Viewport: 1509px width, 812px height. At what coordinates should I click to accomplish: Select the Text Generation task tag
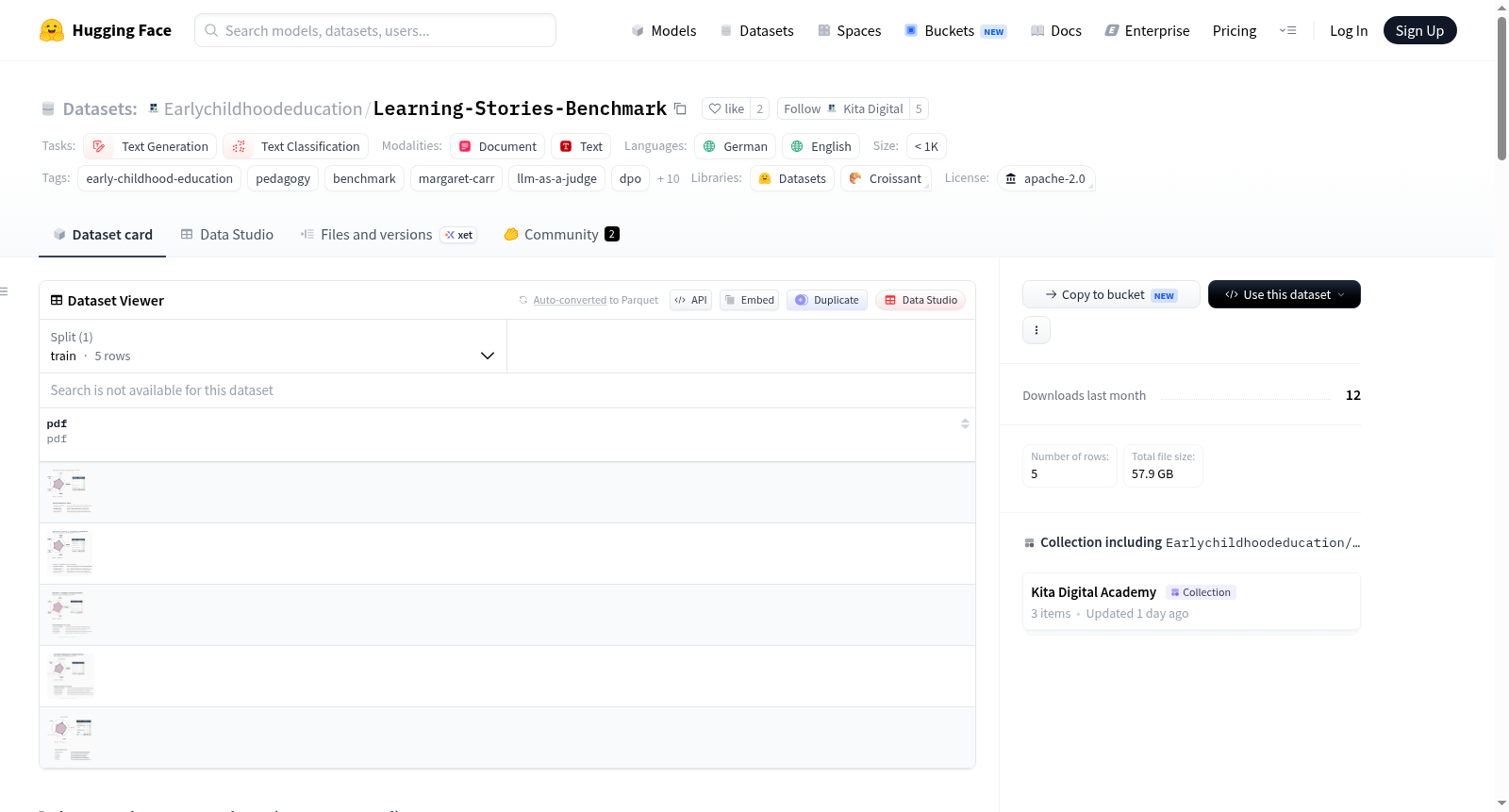click(150, 146)
